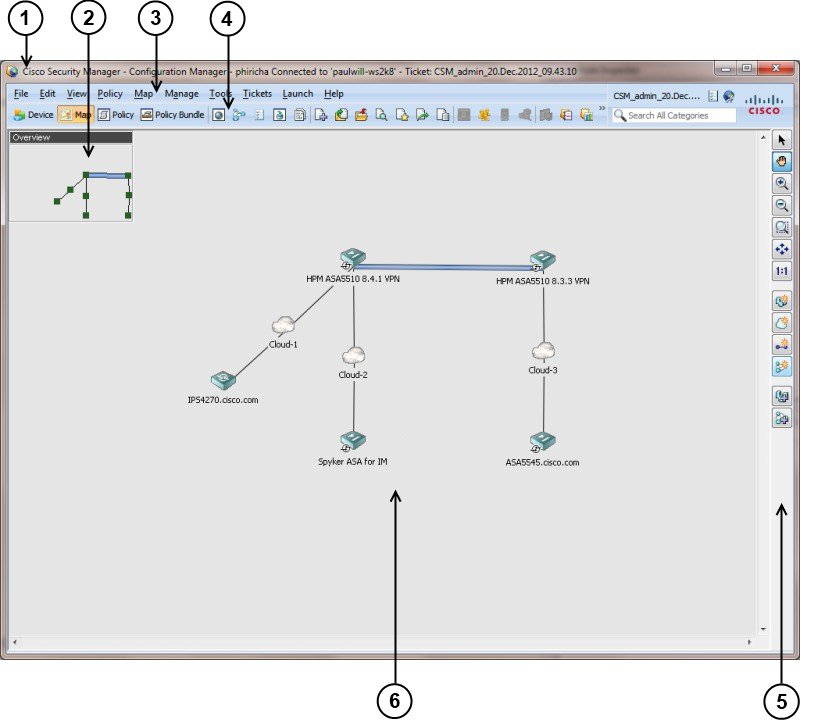Click the show devices on map tool
The width and height of the screenshot is (819, 720).
point(781,301)
